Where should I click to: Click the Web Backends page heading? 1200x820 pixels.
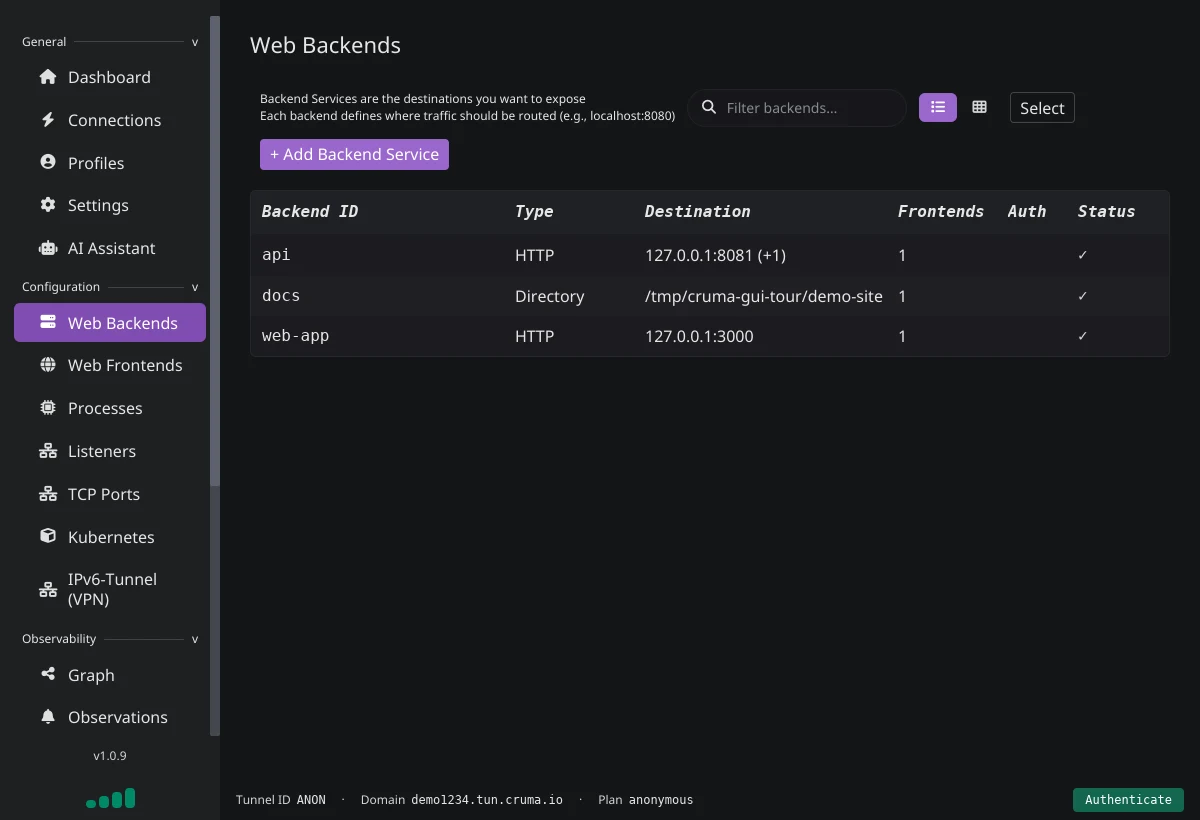(325, 45)
